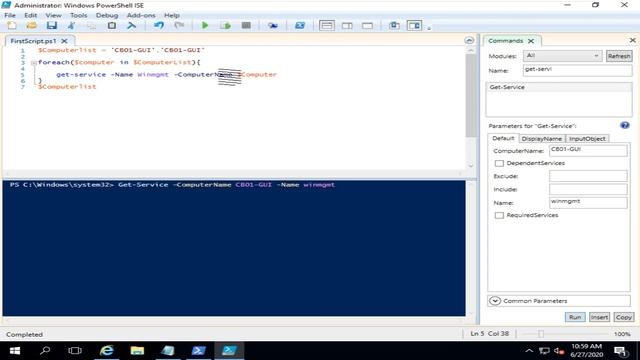Launch Internet Explorer from taskbar
Viewport: 640px width, 360px height.
pos(107,351)
